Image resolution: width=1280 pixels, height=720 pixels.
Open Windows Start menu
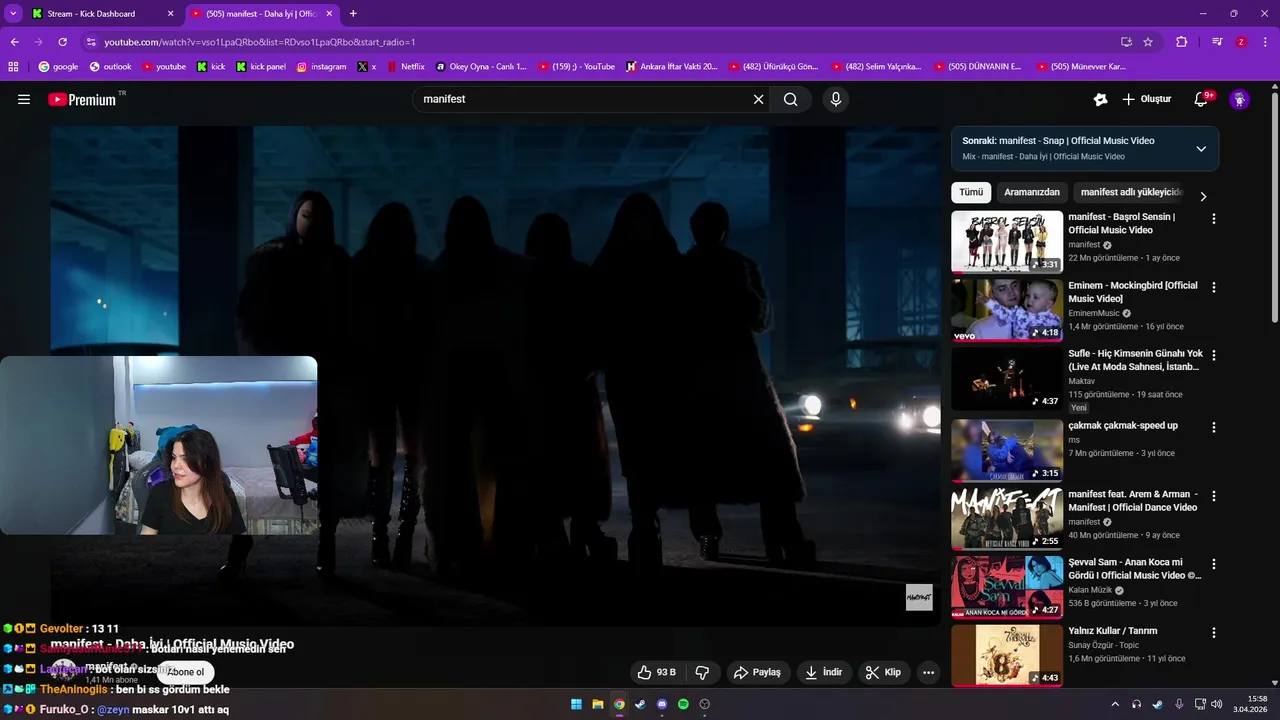pyautogui.click(x=576, y=704)
